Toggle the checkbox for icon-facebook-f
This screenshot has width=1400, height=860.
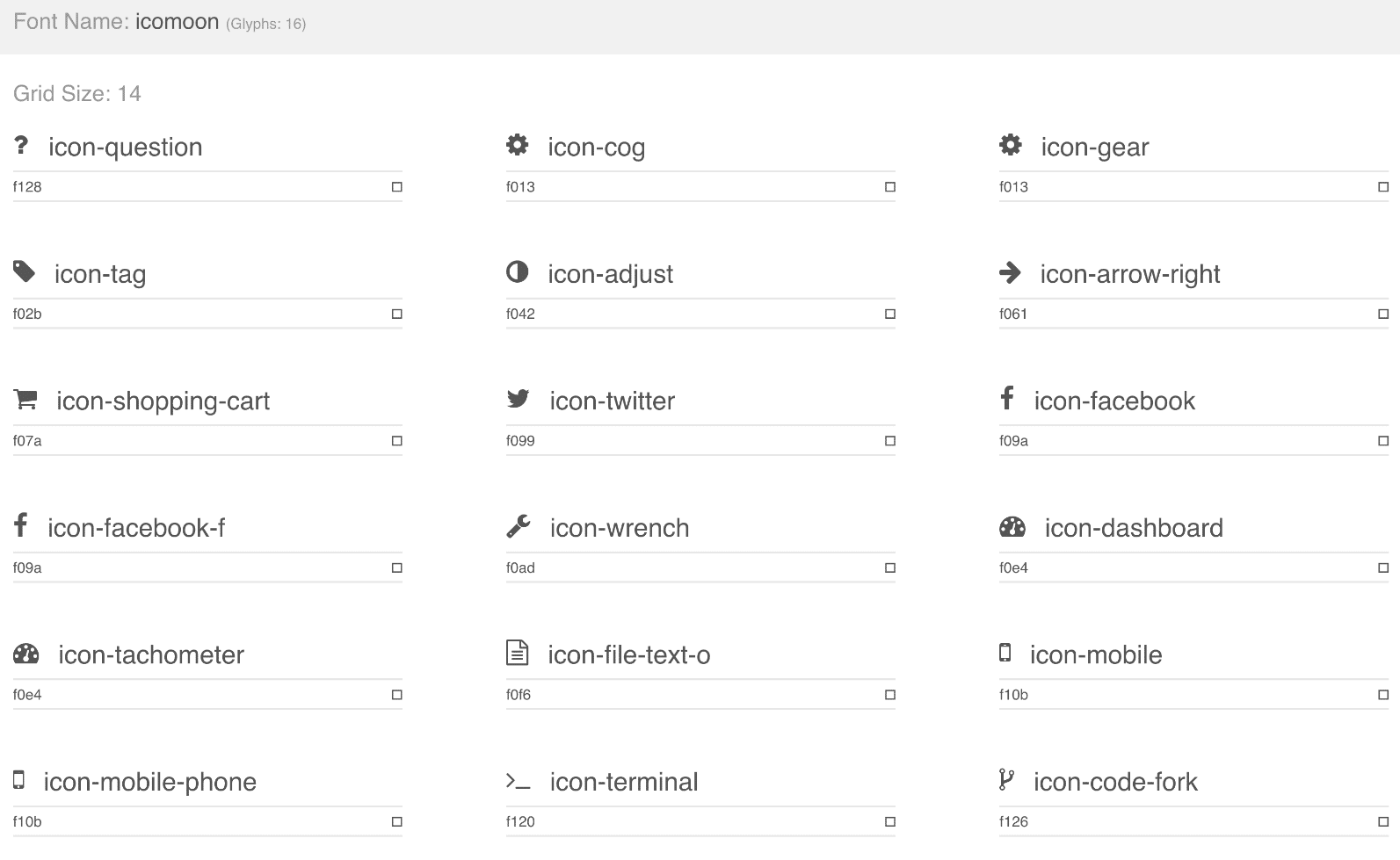click(x=395, y=567)
